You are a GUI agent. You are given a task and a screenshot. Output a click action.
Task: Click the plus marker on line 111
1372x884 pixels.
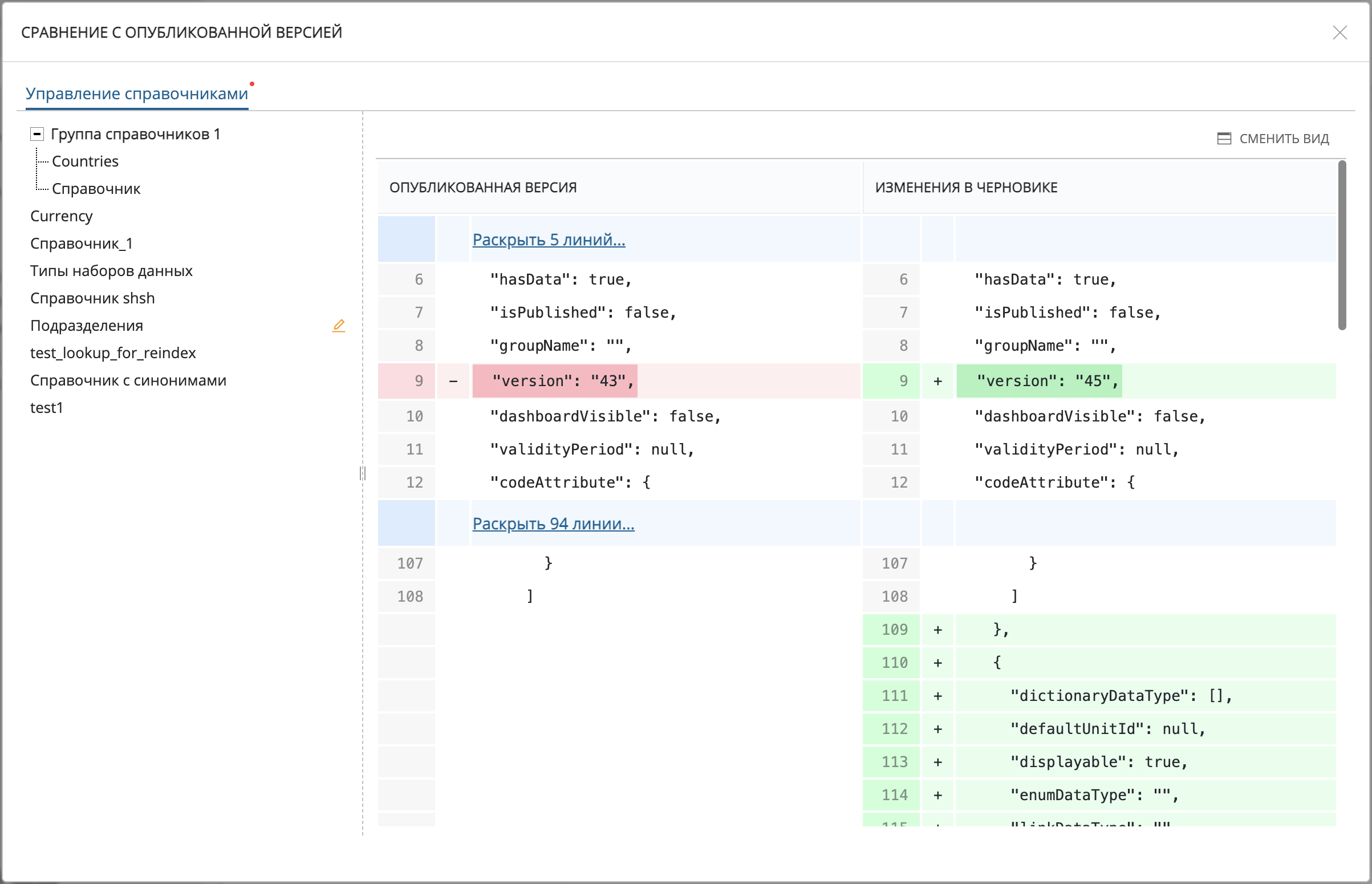[937, 696]
